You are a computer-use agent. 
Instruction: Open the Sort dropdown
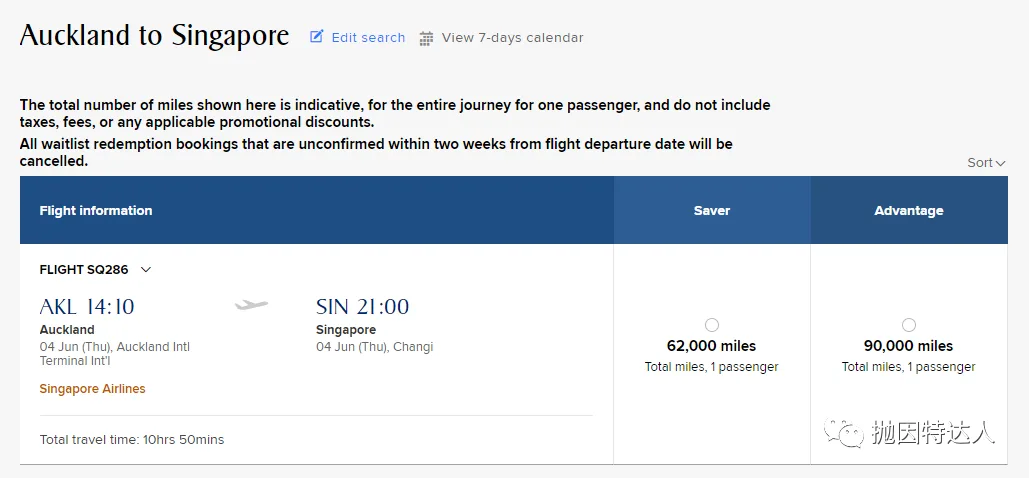(986, 162)
